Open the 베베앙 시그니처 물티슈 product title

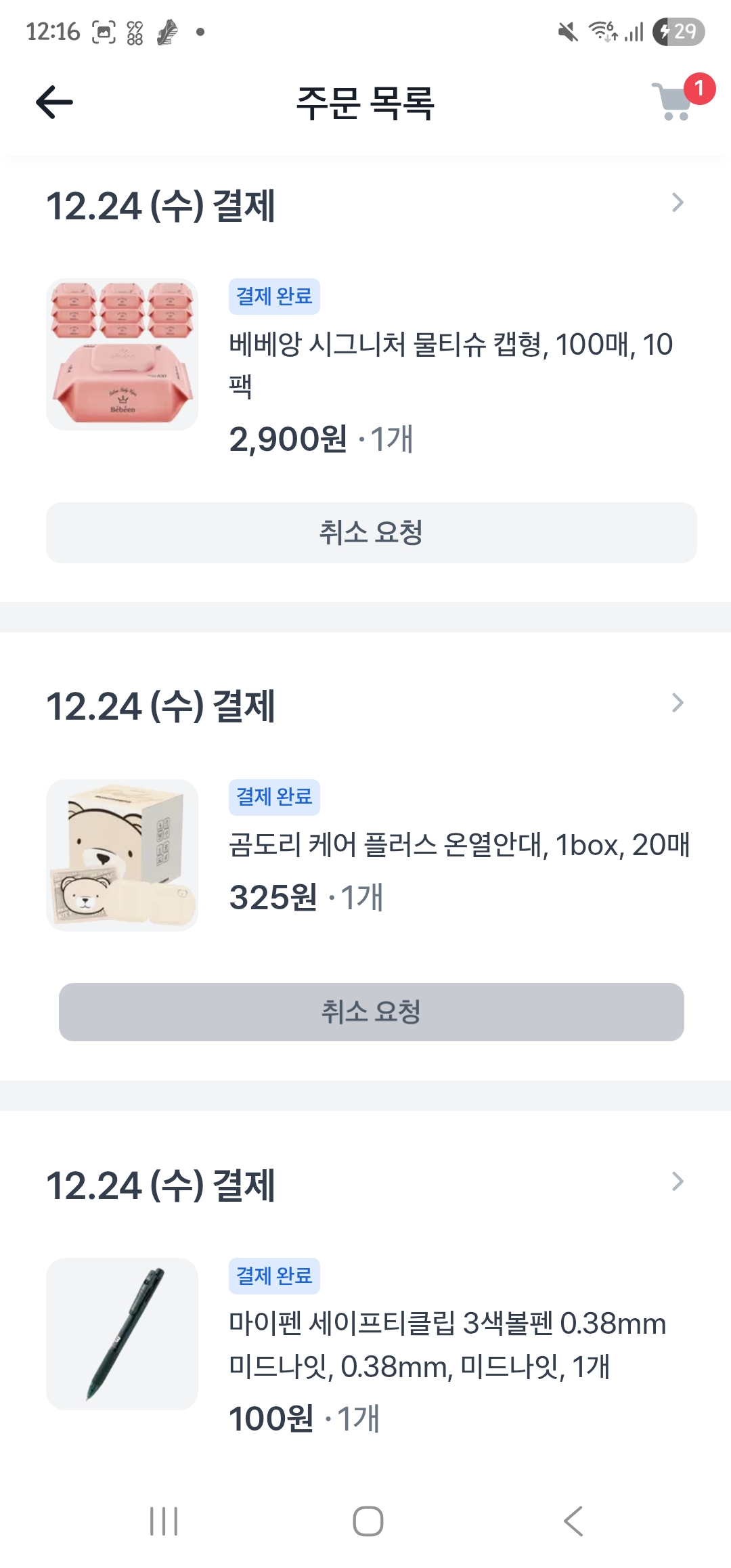click(450, 364)
